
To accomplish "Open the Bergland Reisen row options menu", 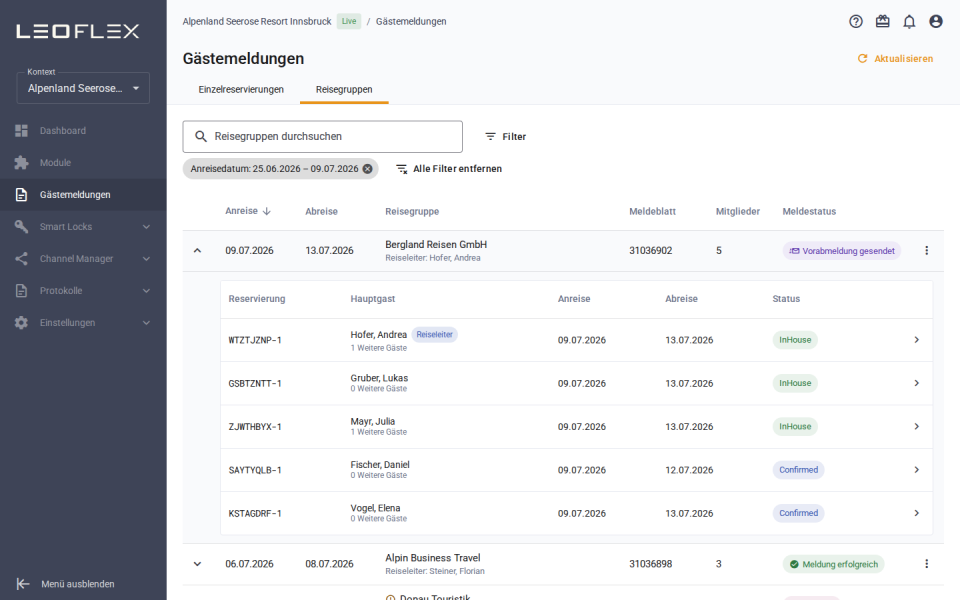I will (x=926, y=250).
